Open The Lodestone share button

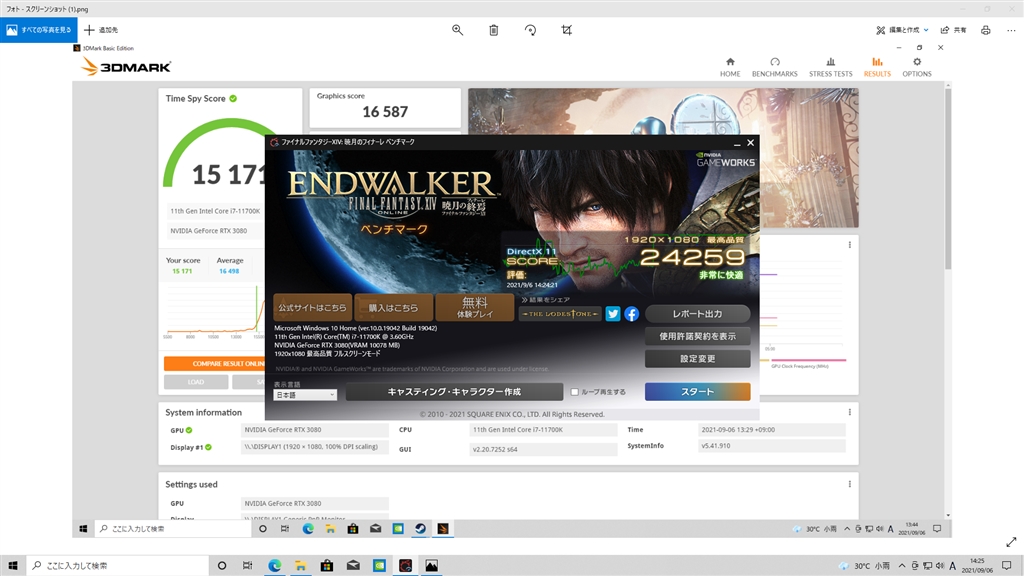(x=560, y=314)
